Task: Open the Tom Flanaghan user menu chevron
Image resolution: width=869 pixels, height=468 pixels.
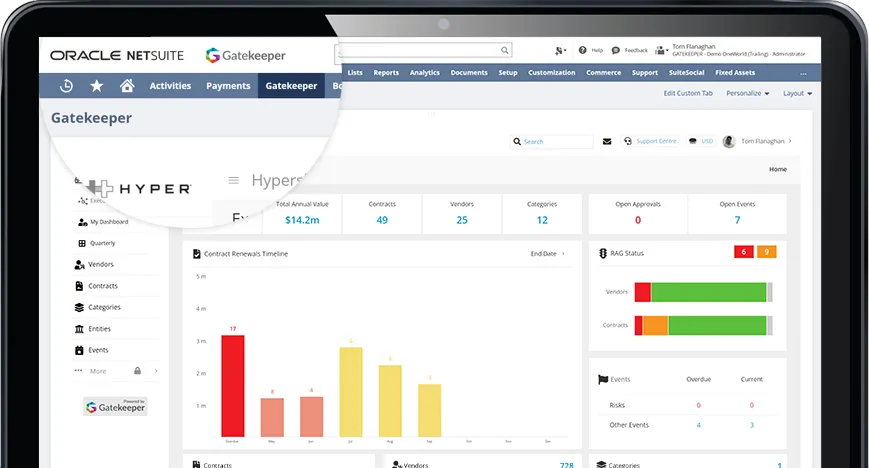Action: [790, 141]
